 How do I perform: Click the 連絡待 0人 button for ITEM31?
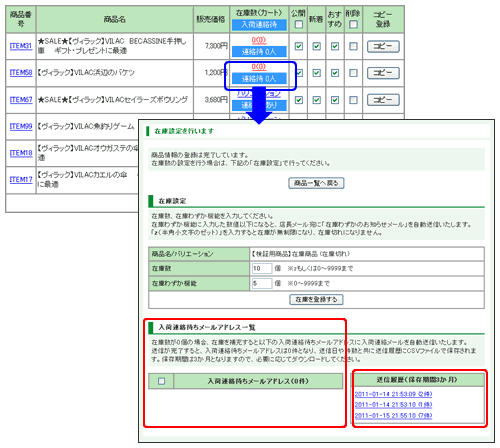click(x=259, y=52)
